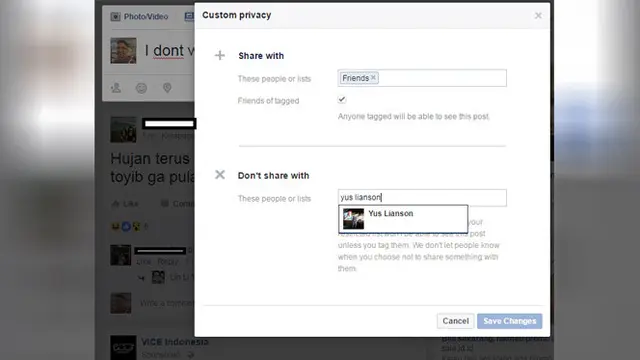Viewport: 640px width, 360px height.
Task: Open VICE Indonesia page link
Action: click(x=175, y=342)
